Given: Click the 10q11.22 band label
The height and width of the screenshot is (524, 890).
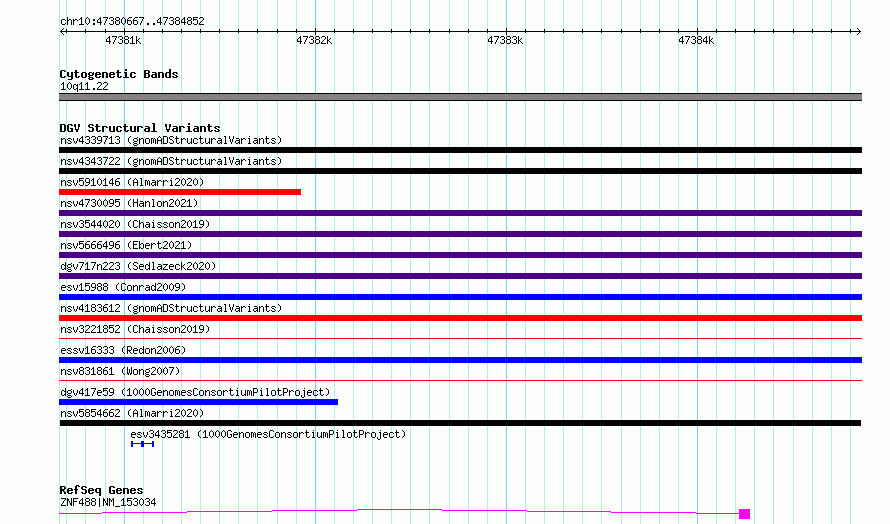Looking at the screenshot, I should pyautogui.click(x=84, y=86).
